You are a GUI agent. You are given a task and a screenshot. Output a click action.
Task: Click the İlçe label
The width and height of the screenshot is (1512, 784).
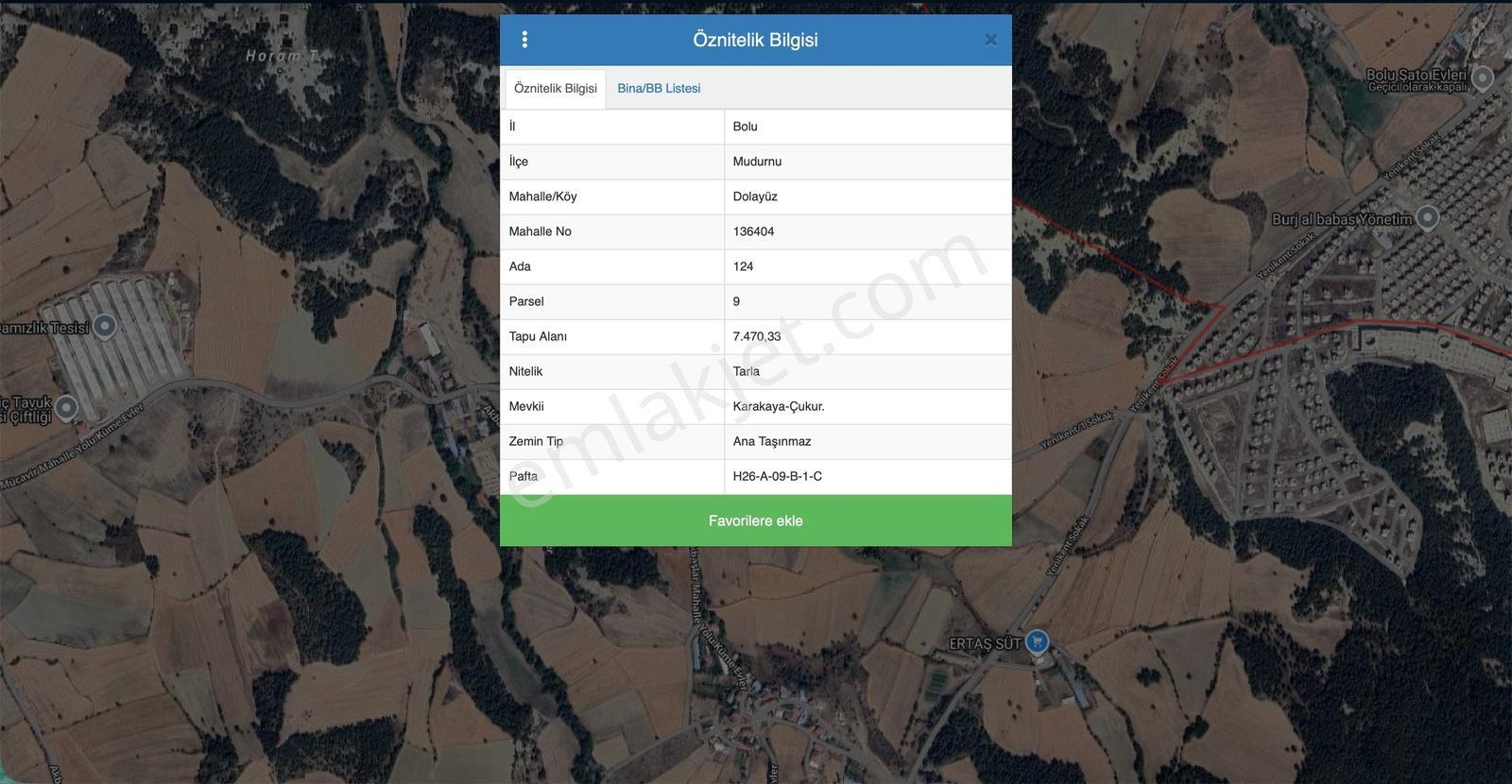tap(519, 162)
